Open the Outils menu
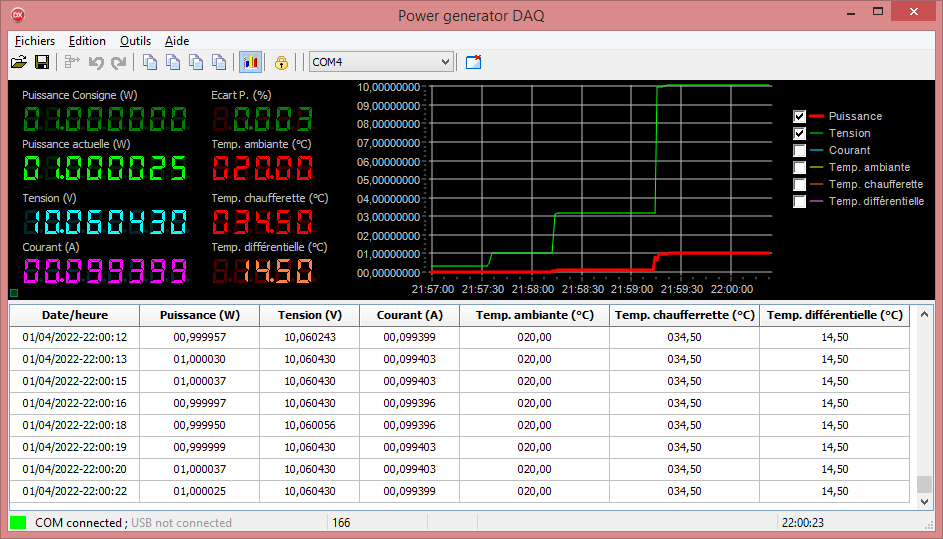 pyautogui.click(x=135, y=41)
